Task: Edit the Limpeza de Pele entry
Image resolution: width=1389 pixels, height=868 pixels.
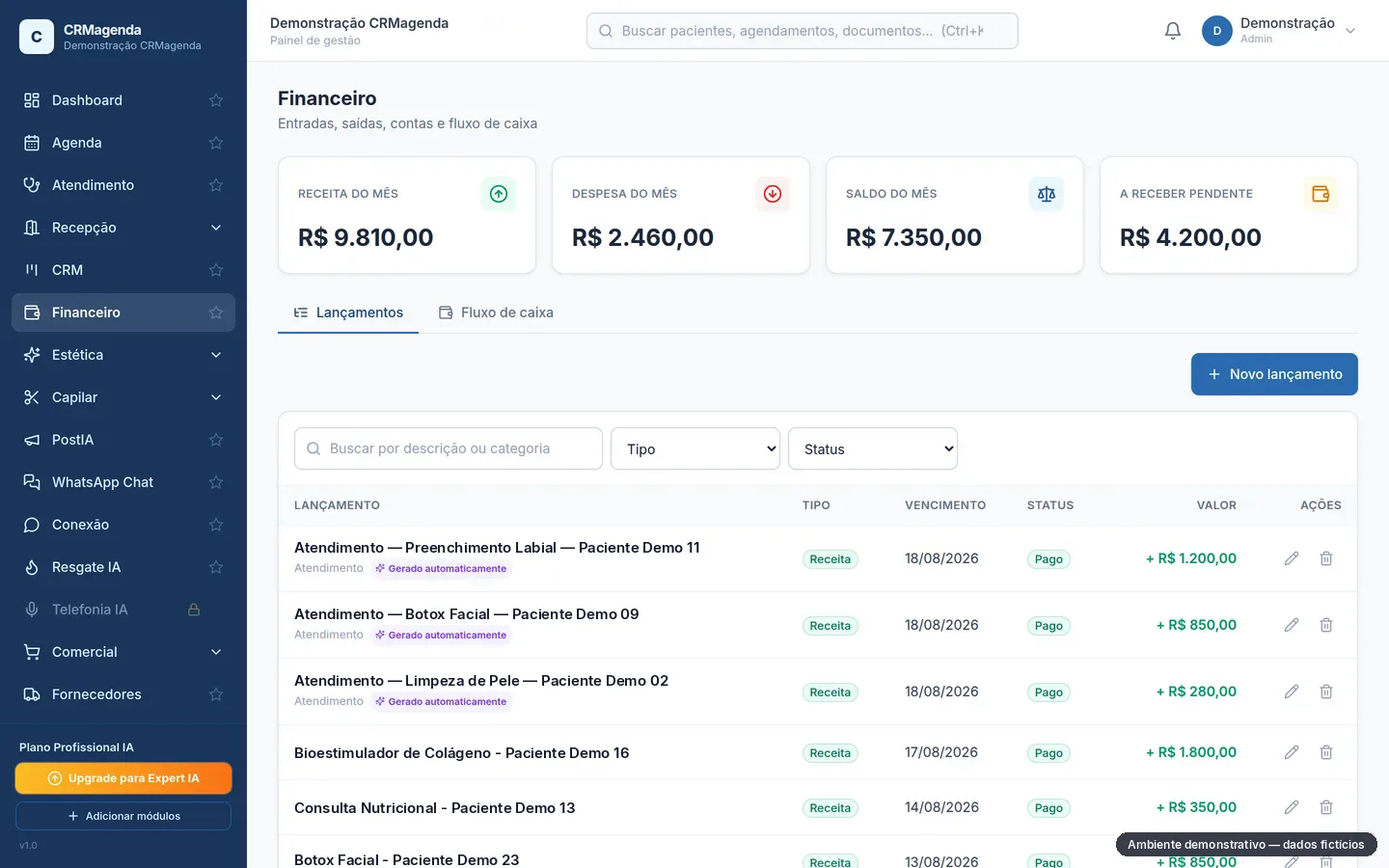Action: 1292,692
